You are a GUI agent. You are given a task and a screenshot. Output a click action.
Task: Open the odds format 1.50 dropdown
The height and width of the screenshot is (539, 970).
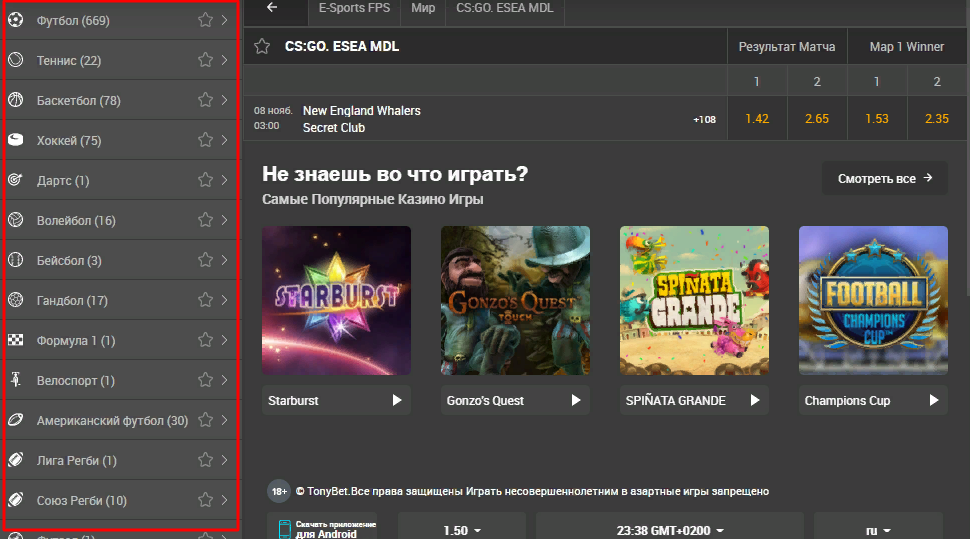461,526
